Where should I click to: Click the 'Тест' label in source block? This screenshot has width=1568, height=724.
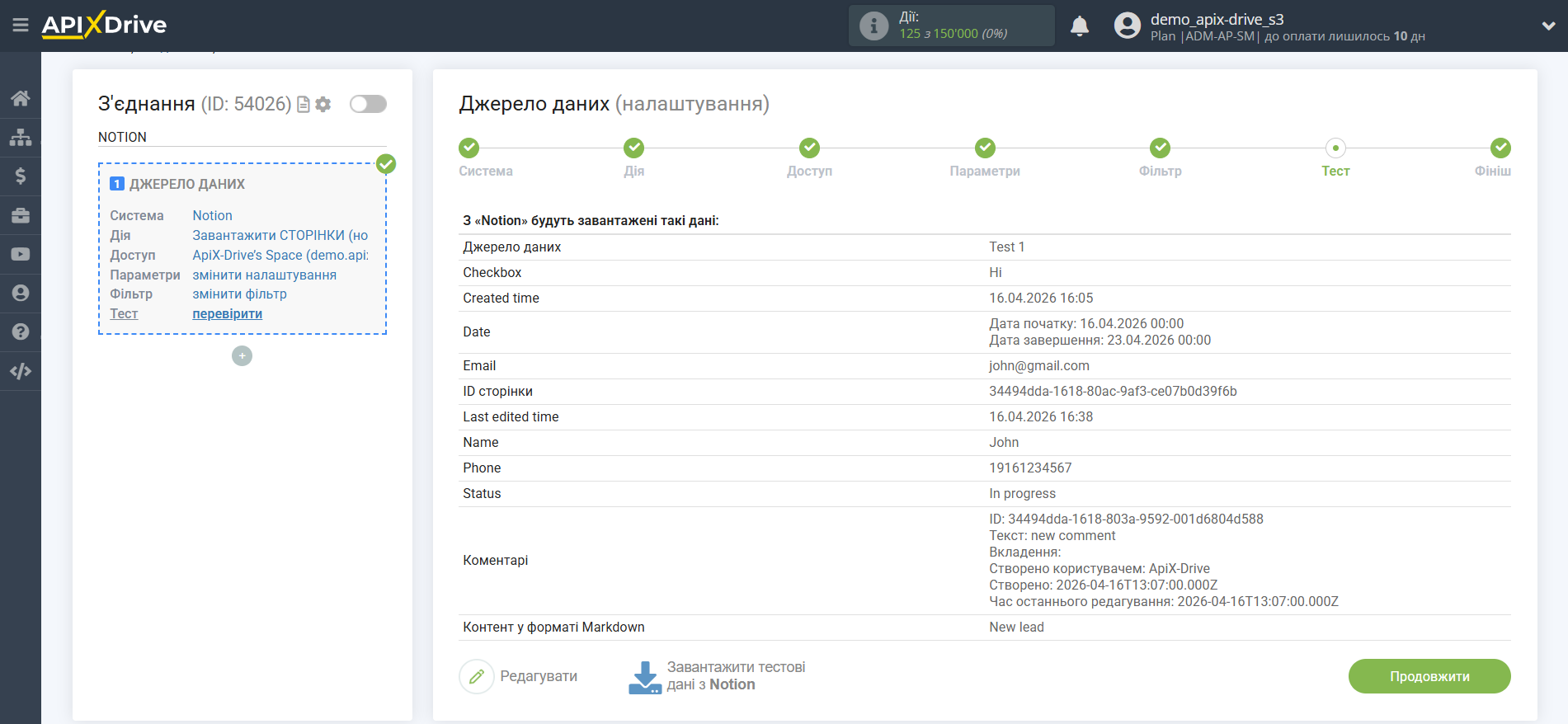(x=124, y=313)
